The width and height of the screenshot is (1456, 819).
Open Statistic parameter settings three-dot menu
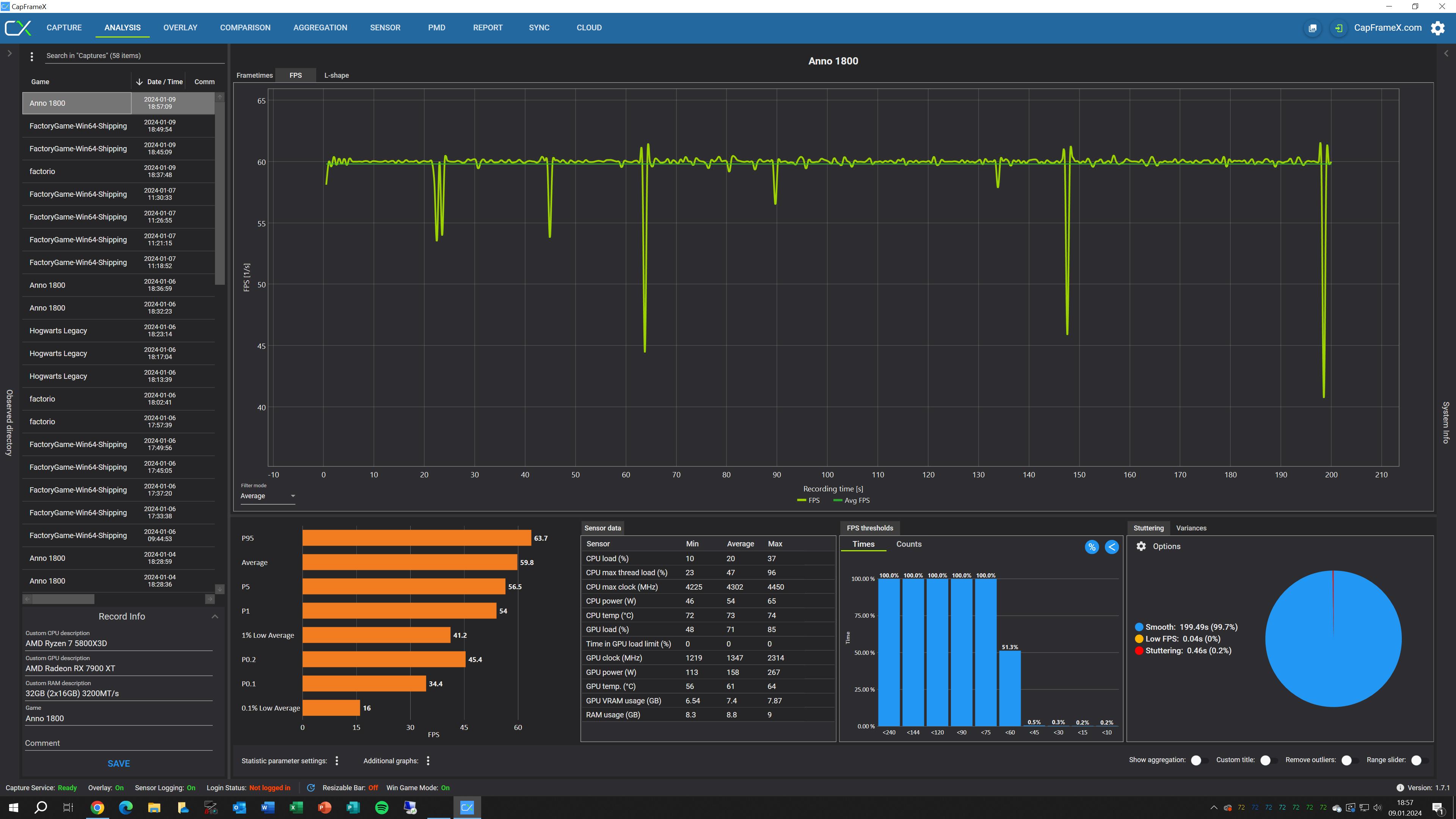pyautogui.click(x=337, y=761)
